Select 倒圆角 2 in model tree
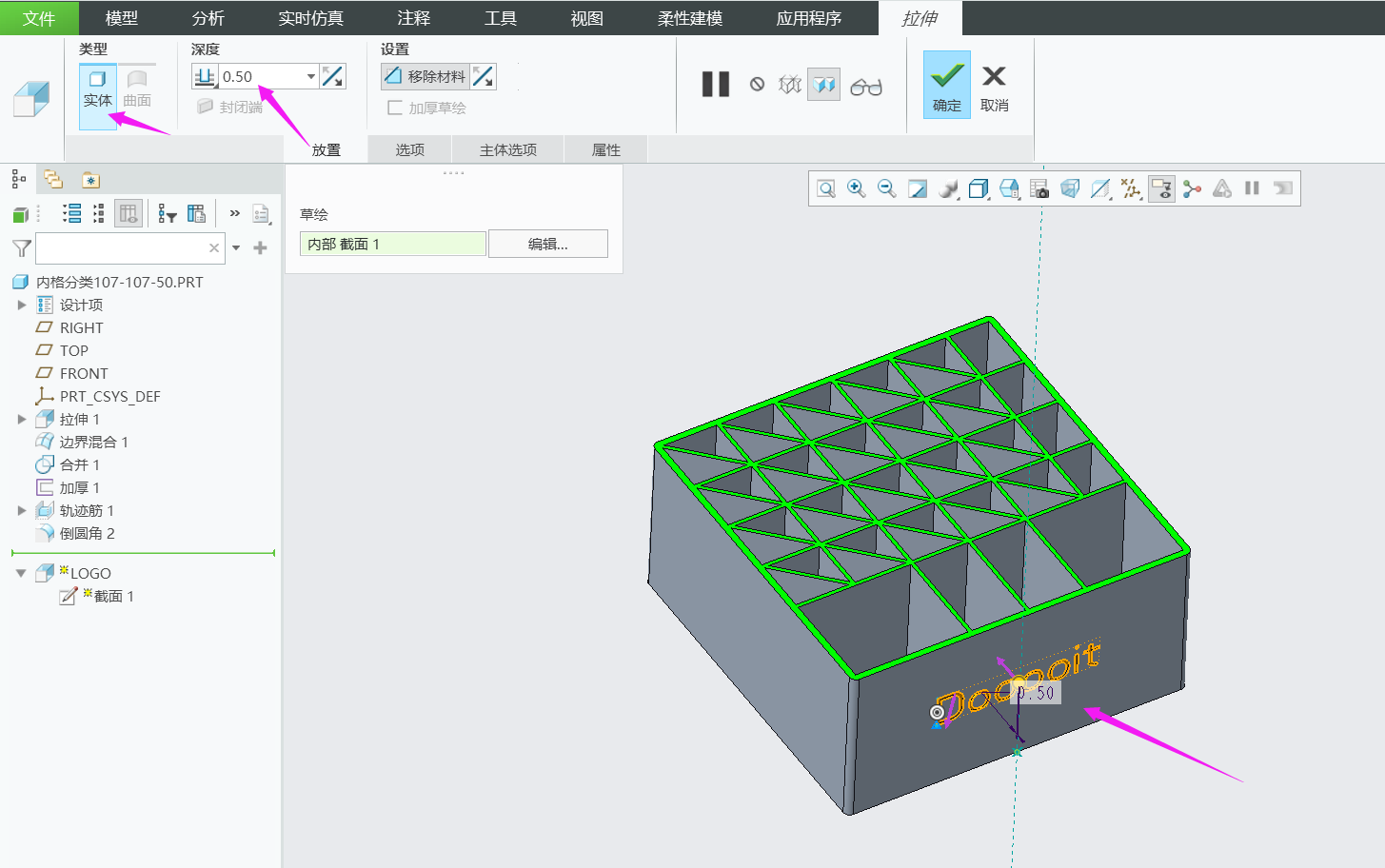 87,533
